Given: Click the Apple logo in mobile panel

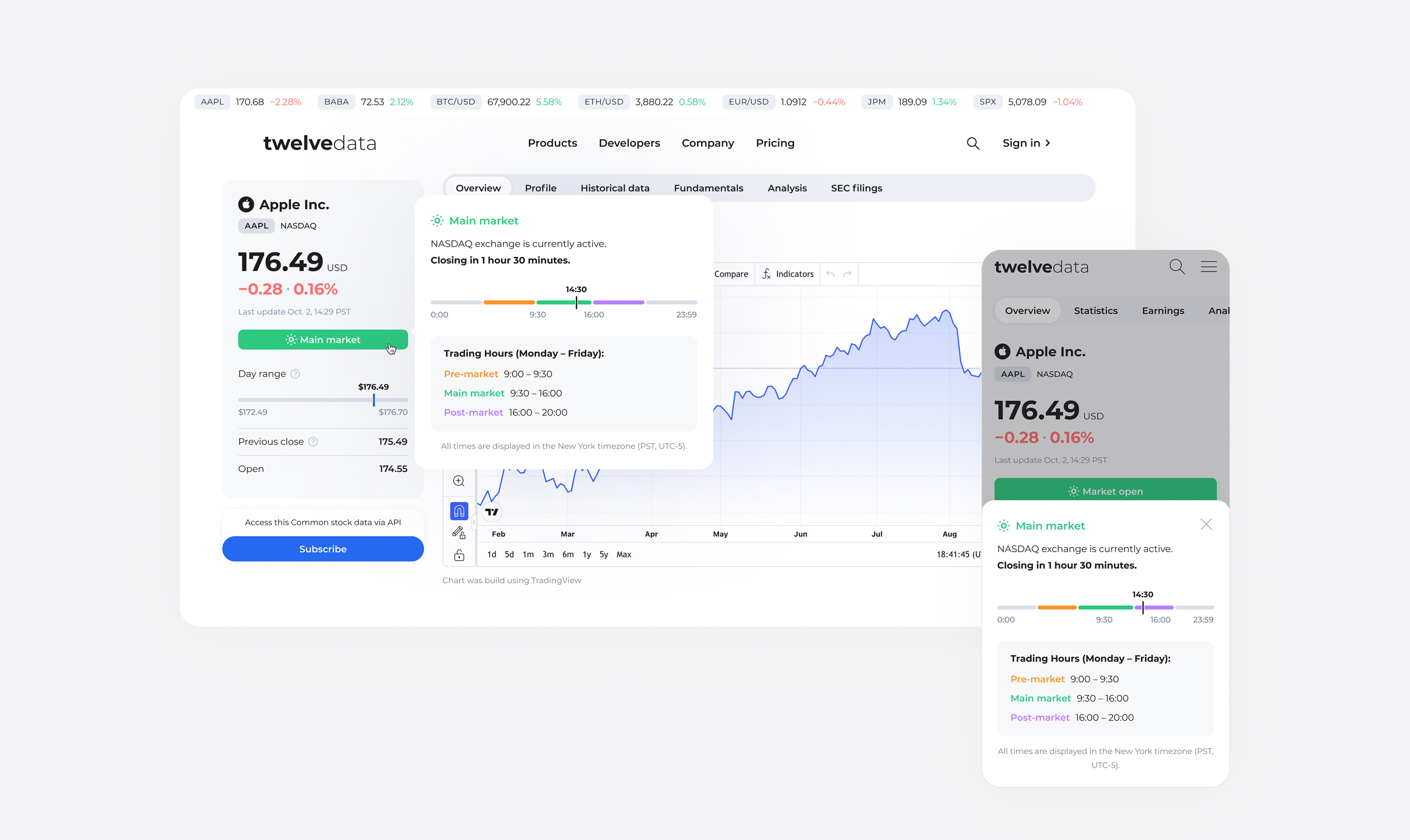Looking at the screenshot, I should (x=1002, y=351).
